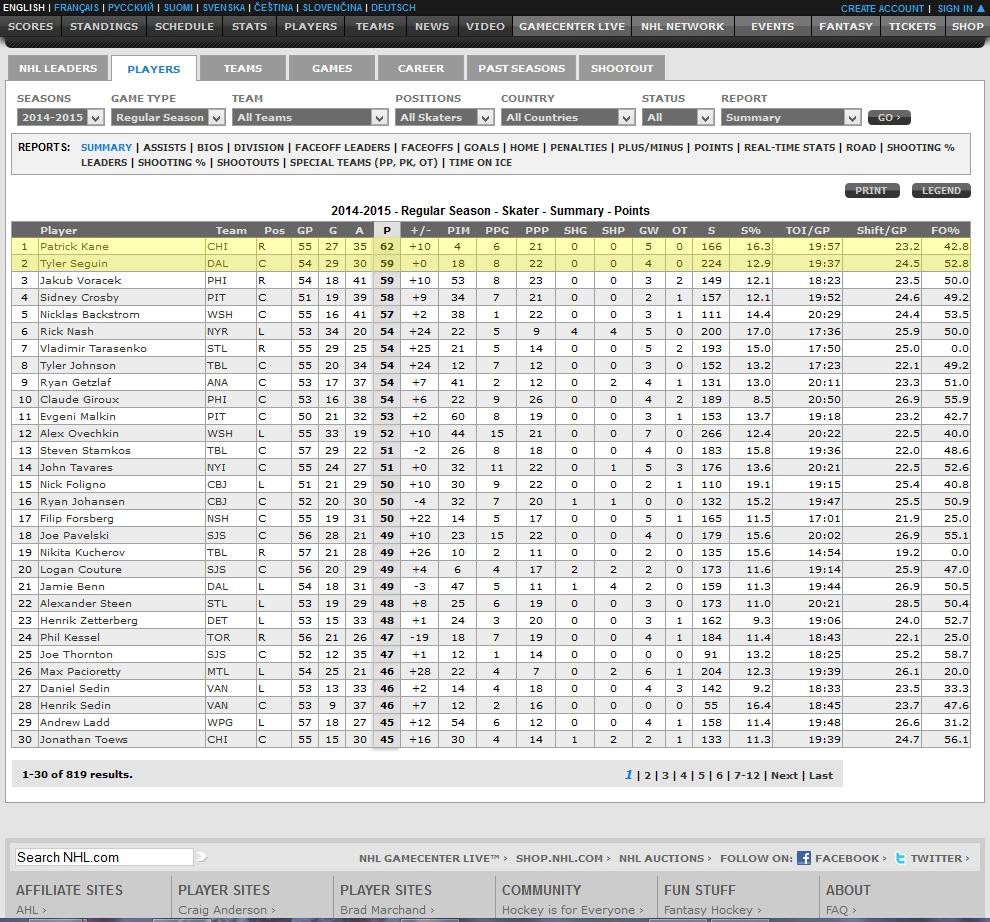Click the GO button

click(x=889, y=117)
